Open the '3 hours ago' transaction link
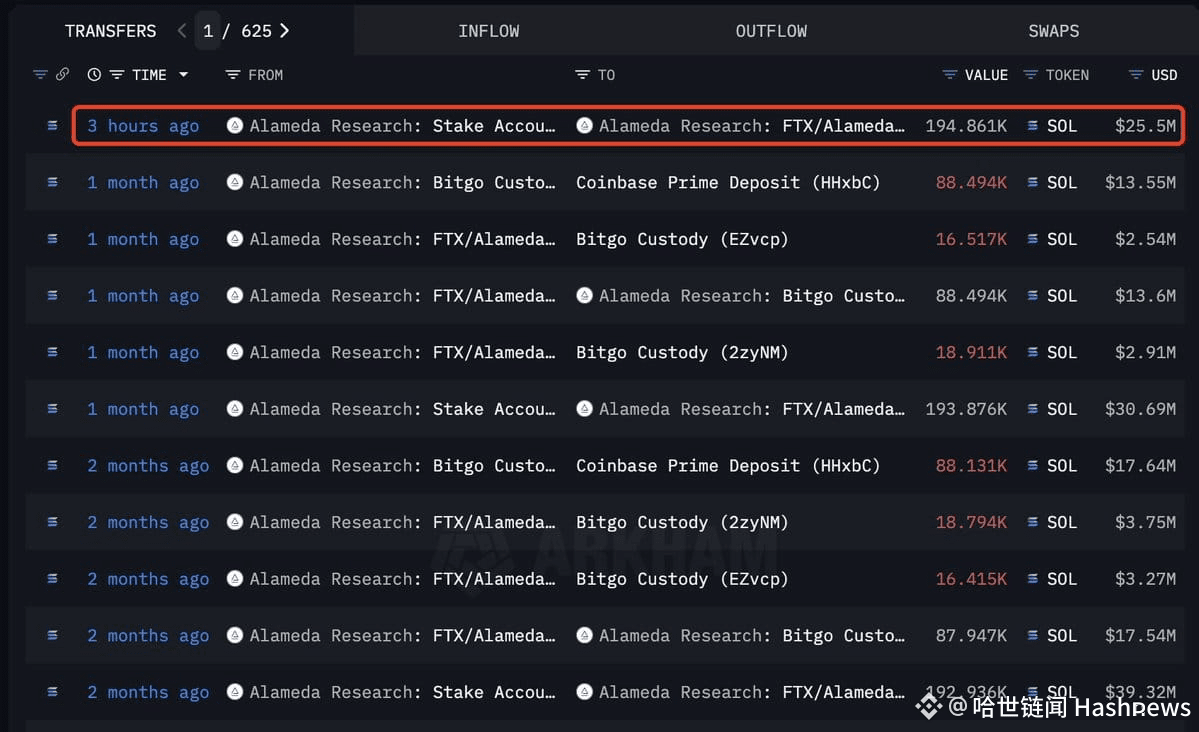 click(143, 126)
